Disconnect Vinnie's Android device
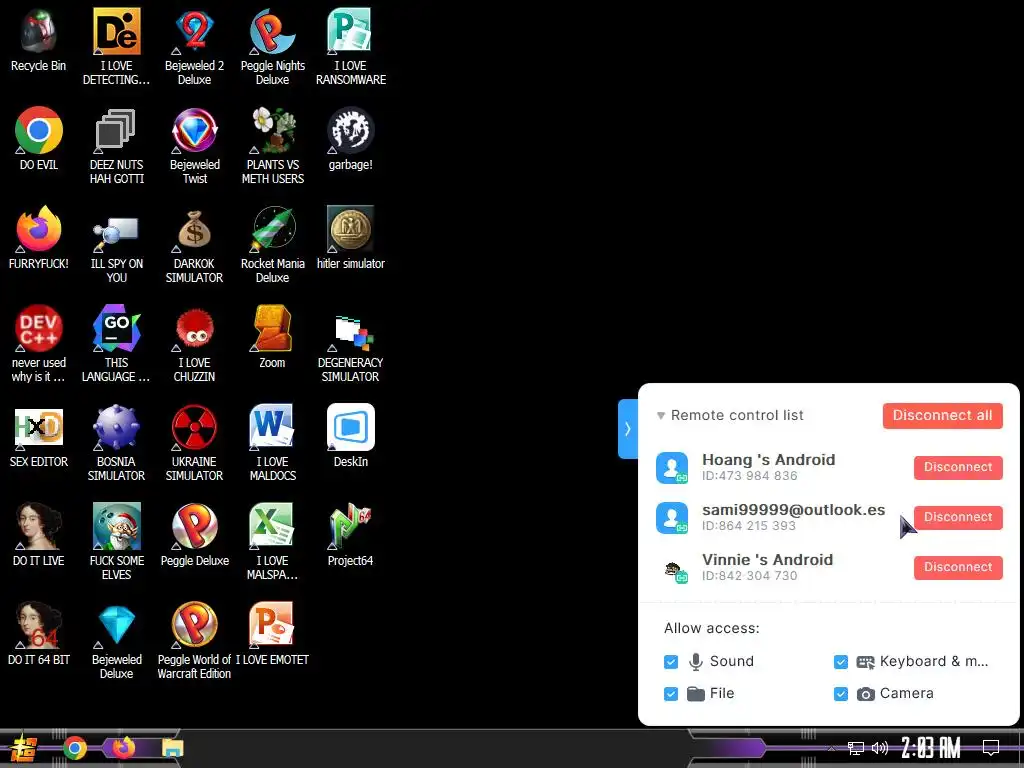 point(958,567)
